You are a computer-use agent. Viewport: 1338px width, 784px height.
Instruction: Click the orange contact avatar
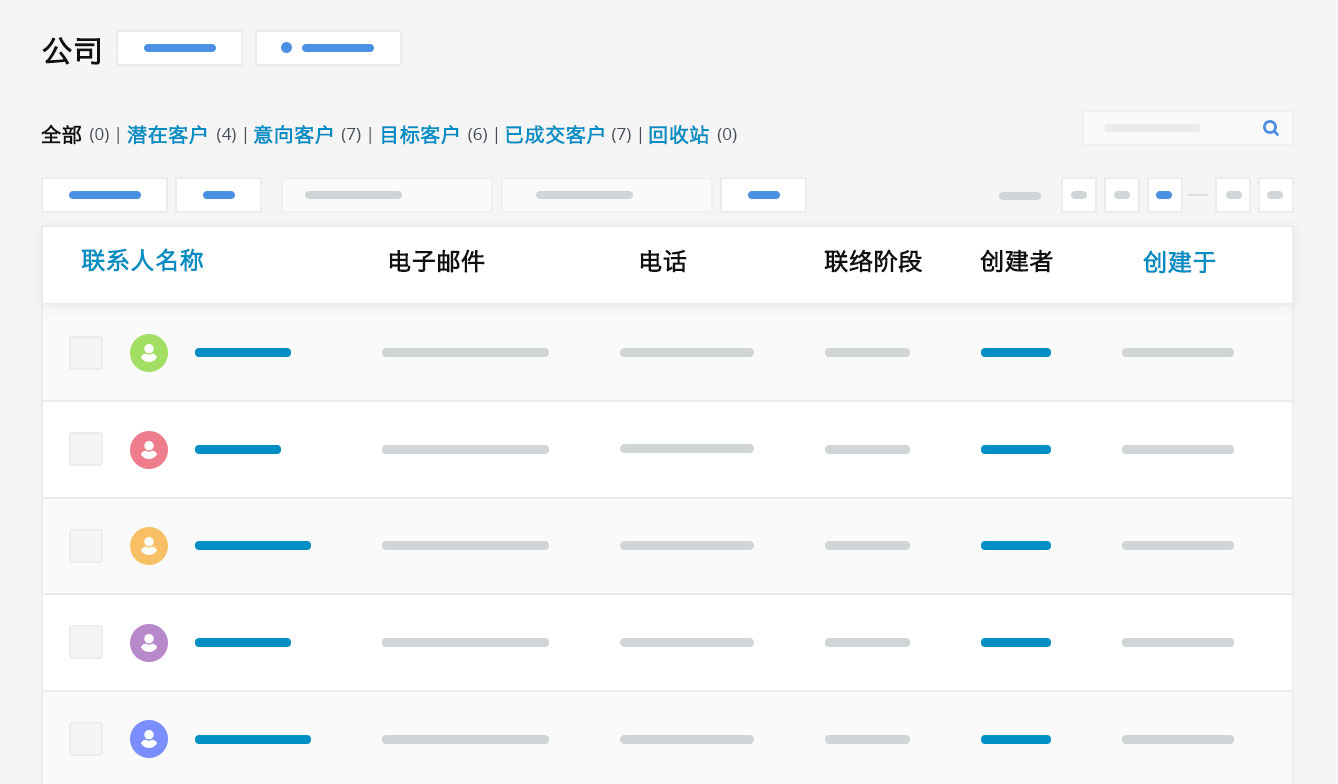149,546
